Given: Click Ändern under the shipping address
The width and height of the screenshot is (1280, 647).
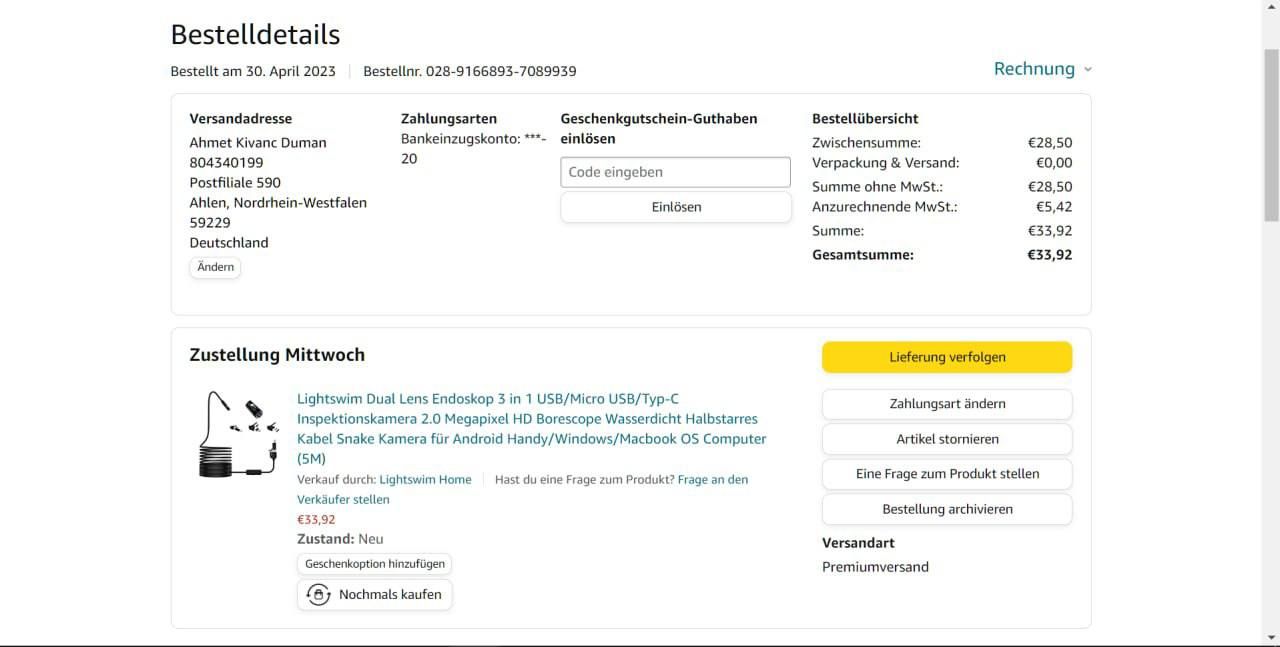Looking at the screenshot, I should [215, 267].
